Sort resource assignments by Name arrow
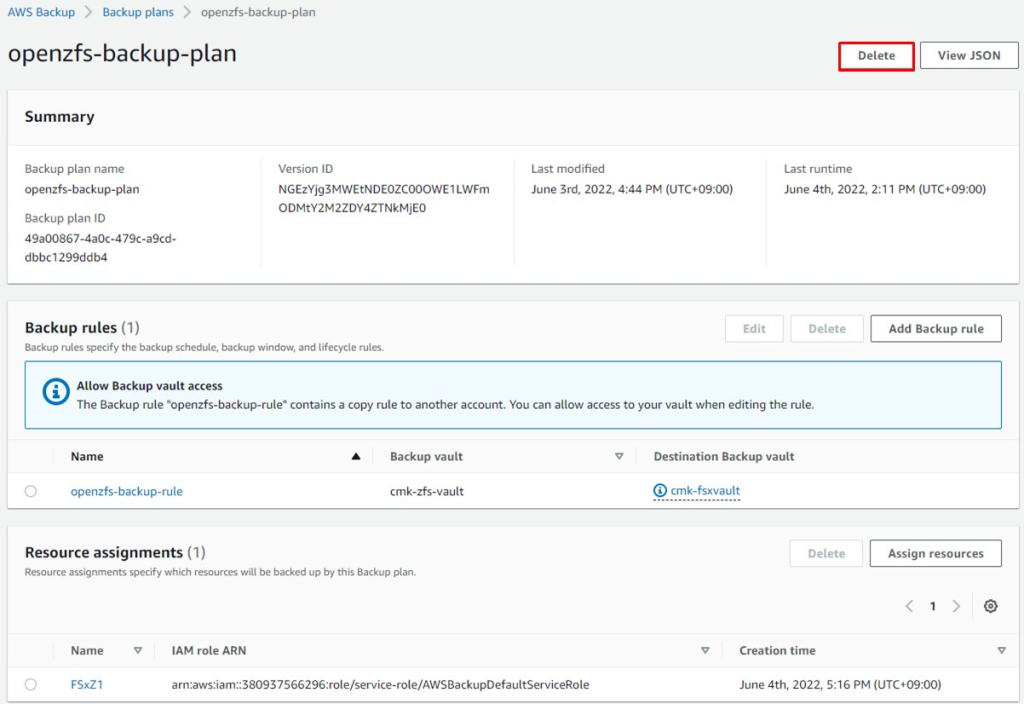Viewport: 1024px width, 704px height. coord(138,650)
